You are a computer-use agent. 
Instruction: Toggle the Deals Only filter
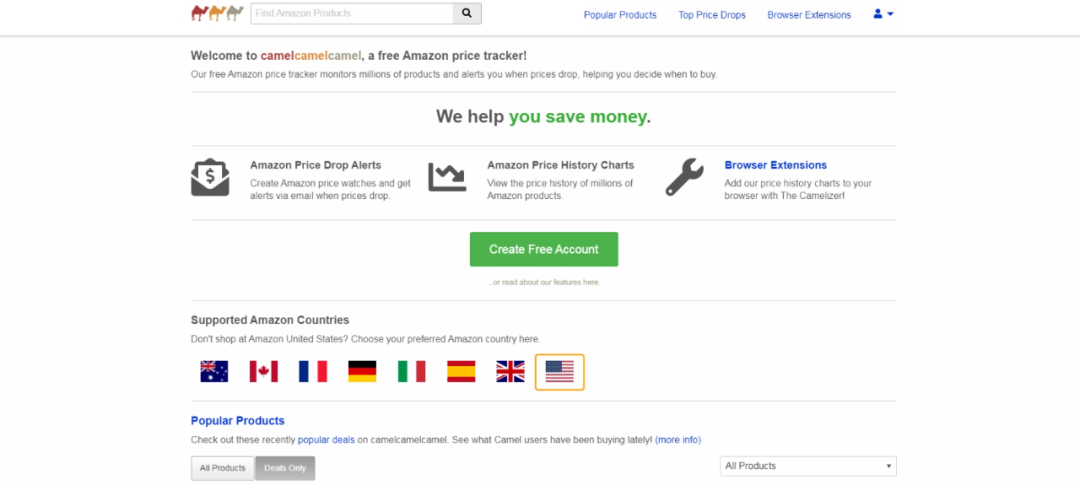285,468
